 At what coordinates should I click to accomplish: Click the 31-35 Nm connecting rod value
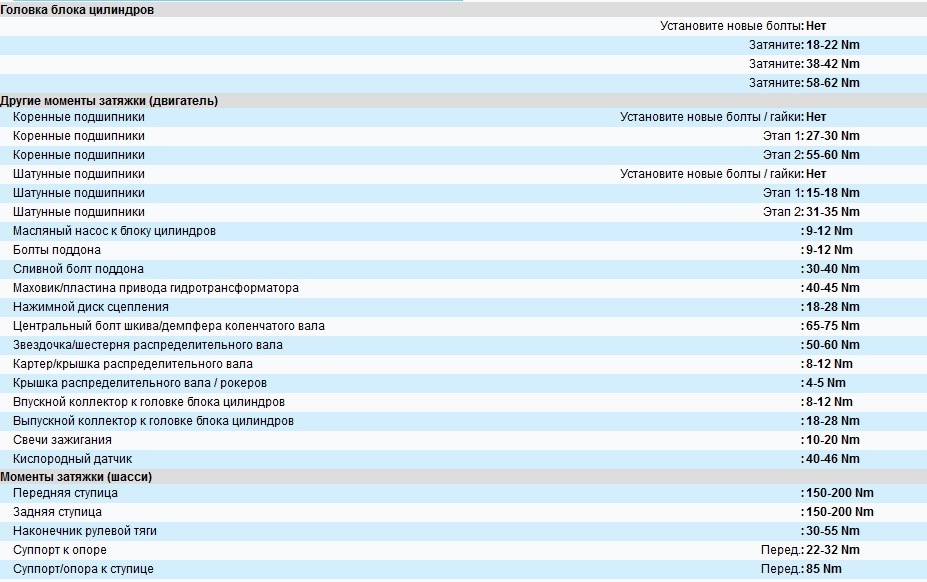click(832, 212)
